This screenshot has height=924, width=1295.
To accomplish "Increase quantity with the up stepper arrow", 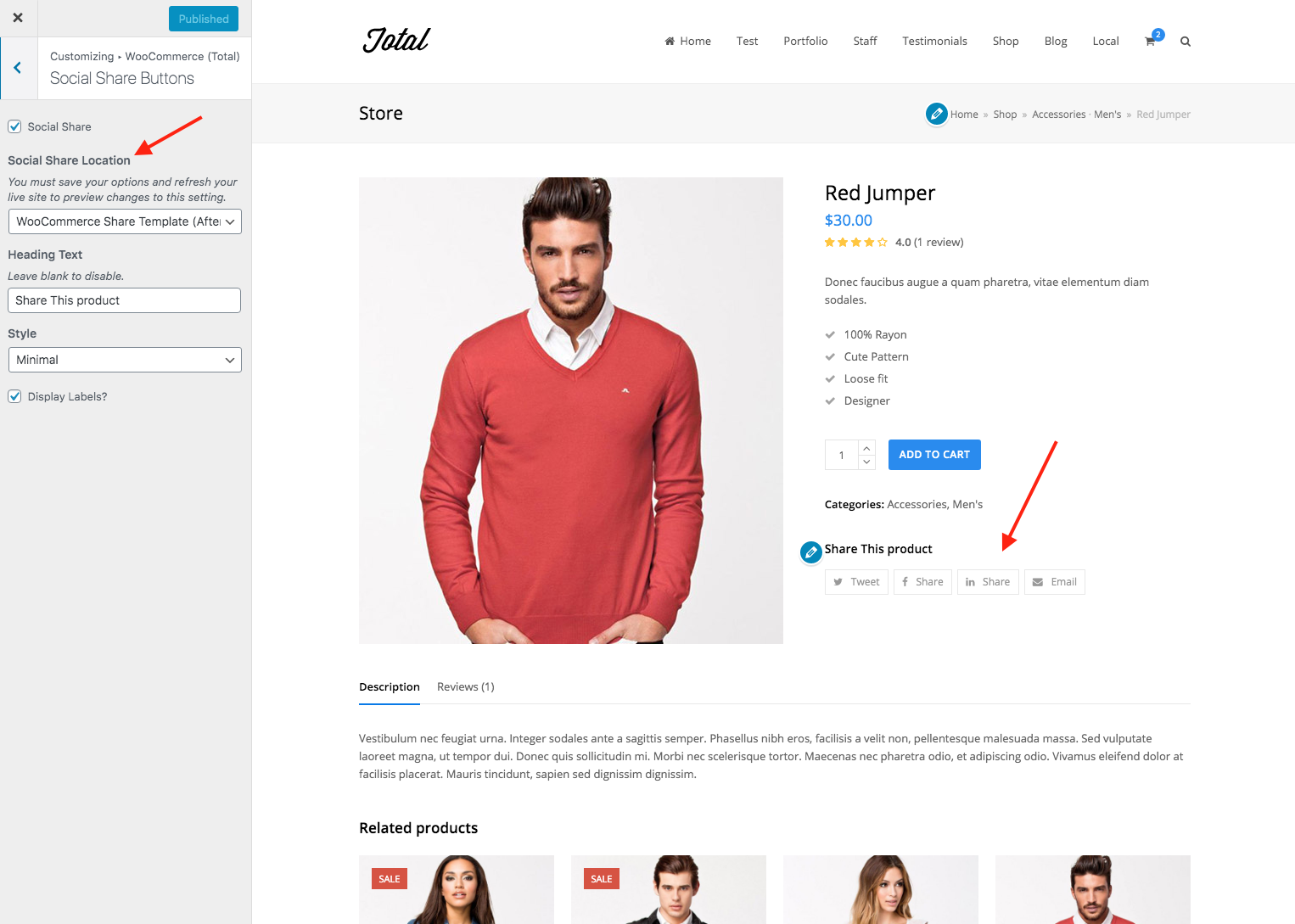I will pyautogui.click(x=866, y=448).
